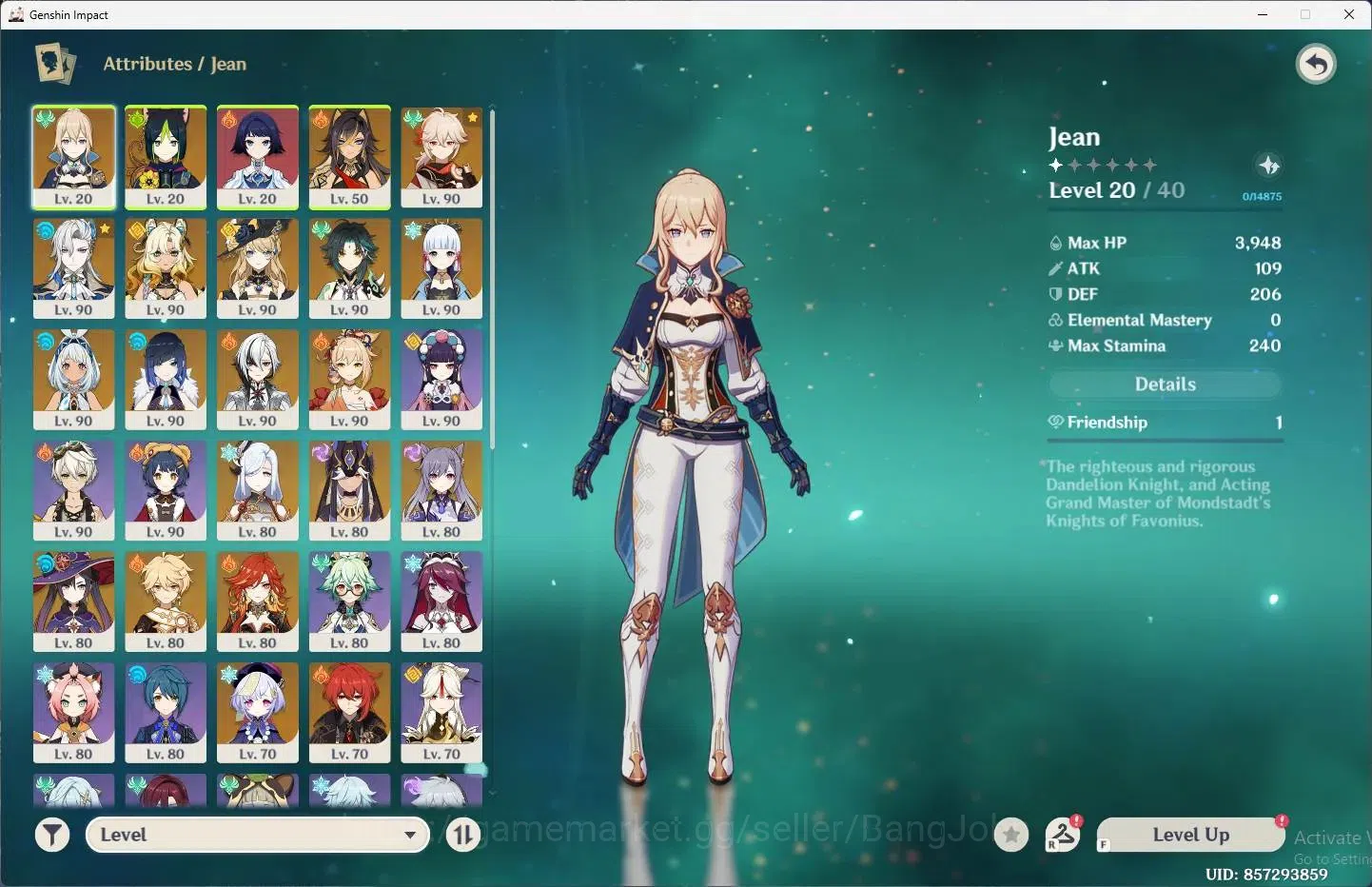Screen dimensions: 1372x887
Task: Click the UID 857293859 text
Action: 1266,874
